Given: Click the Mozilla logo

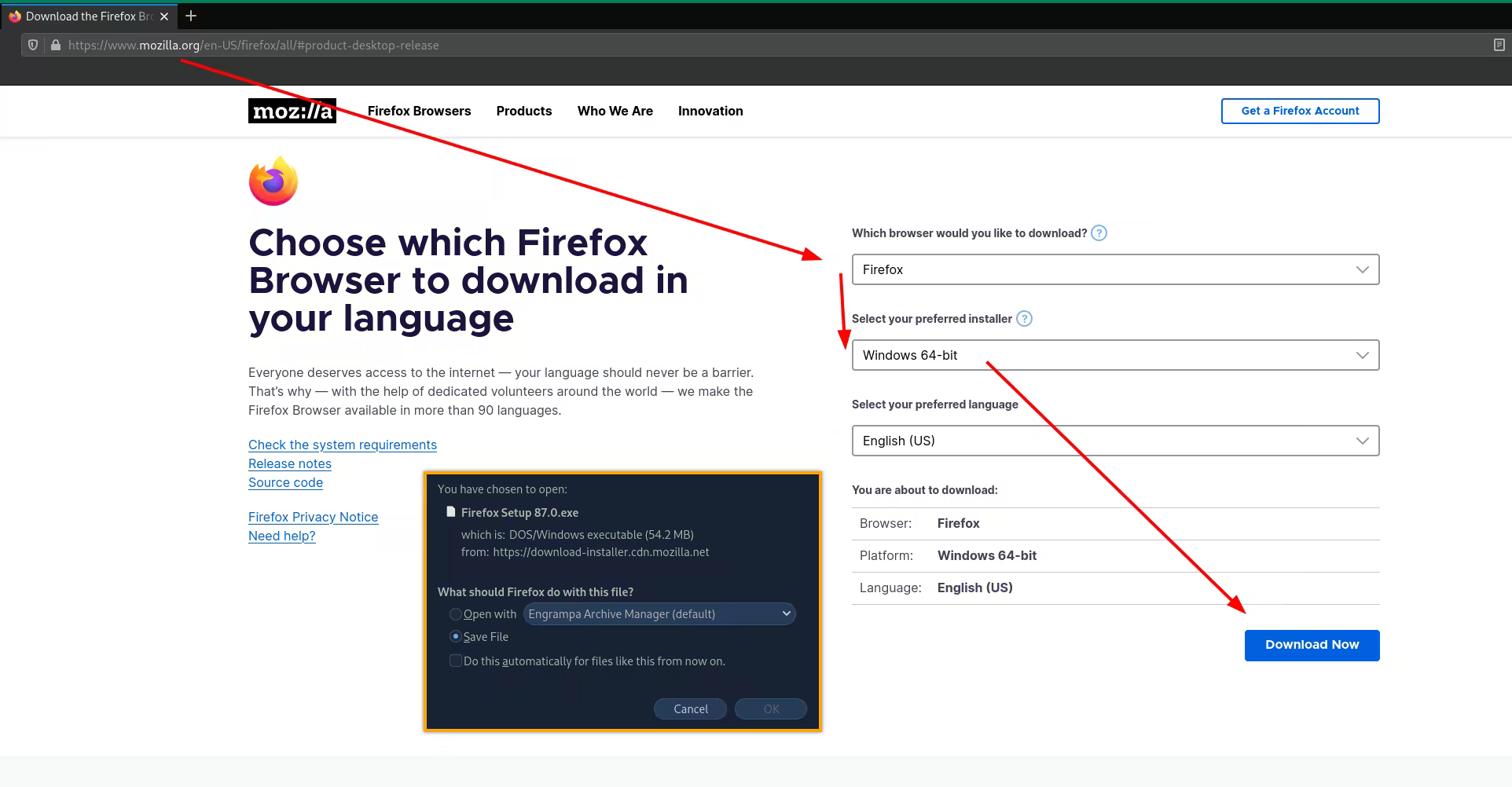Looking at the screenshot, I should [x=292, y=111].
